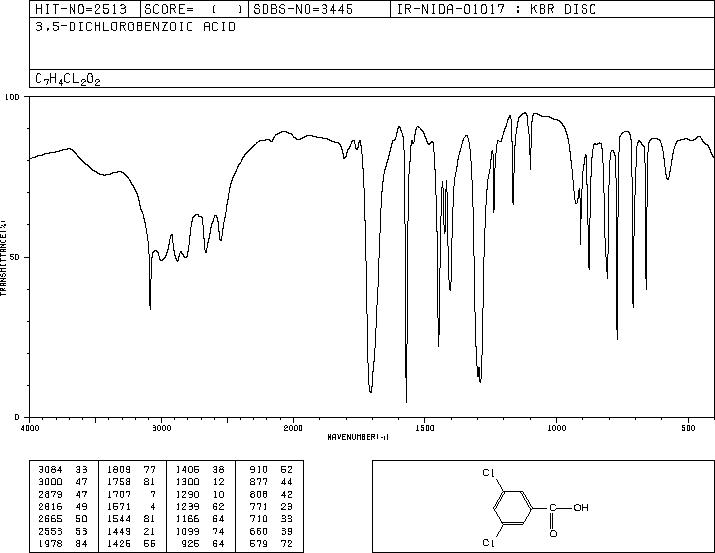Select the 1671 wavenumber in peak table
715x553 pixels.
point(119,506)
